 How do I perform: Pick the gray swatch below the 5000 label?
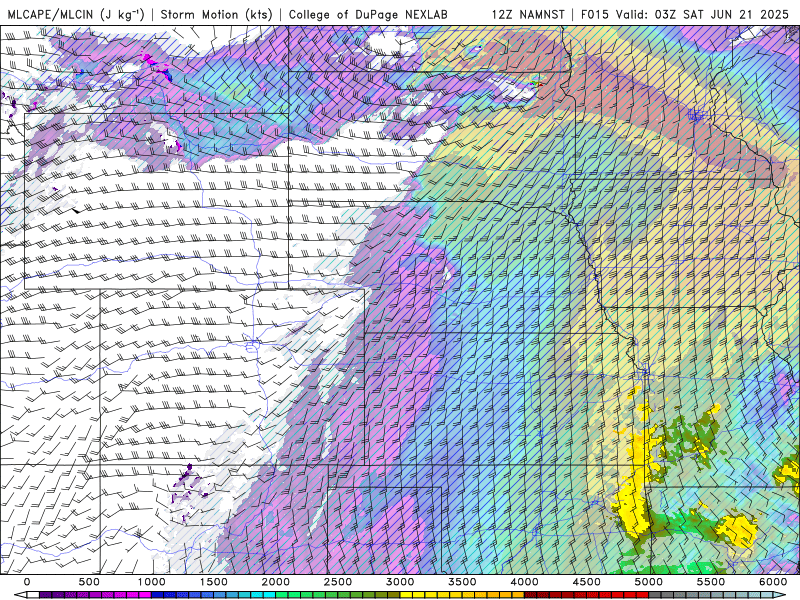point(655,595)
